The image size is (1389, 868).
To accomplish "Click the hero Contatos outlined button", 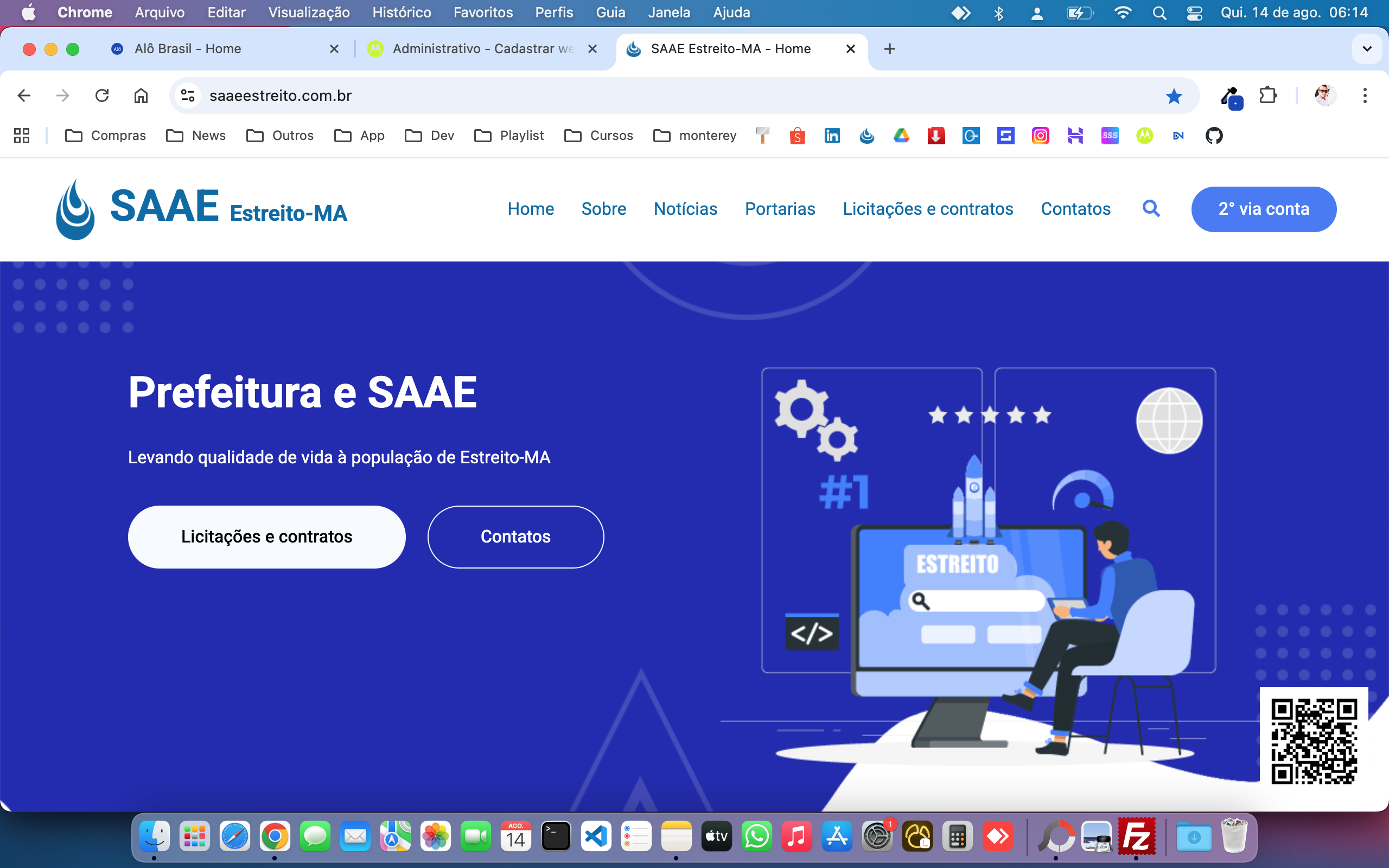I will click(x=515, y=537).
